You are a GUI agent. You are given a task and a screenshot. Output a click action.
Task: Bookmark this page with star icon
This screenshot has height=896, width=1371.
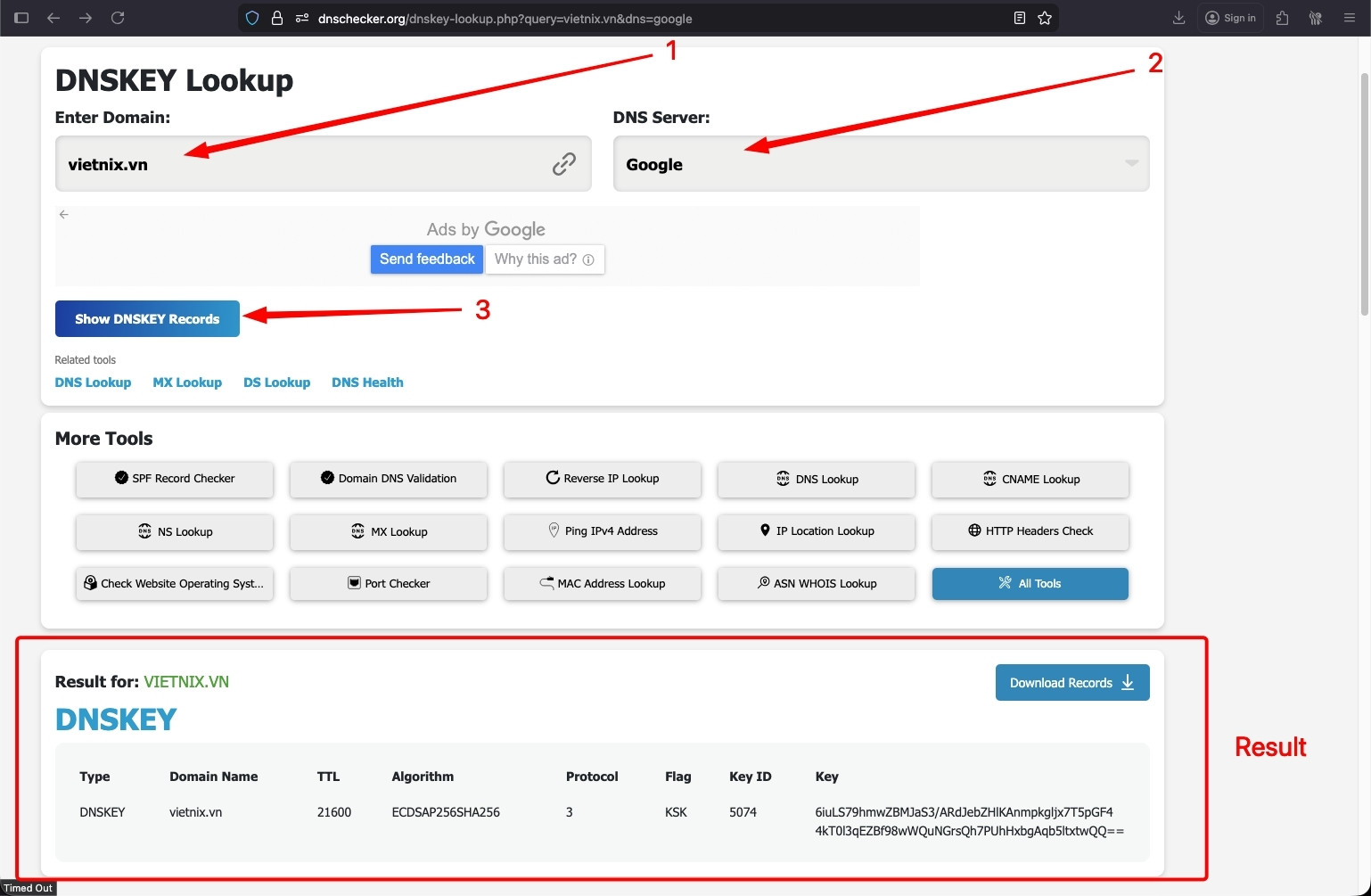(x=1045, y=18)
